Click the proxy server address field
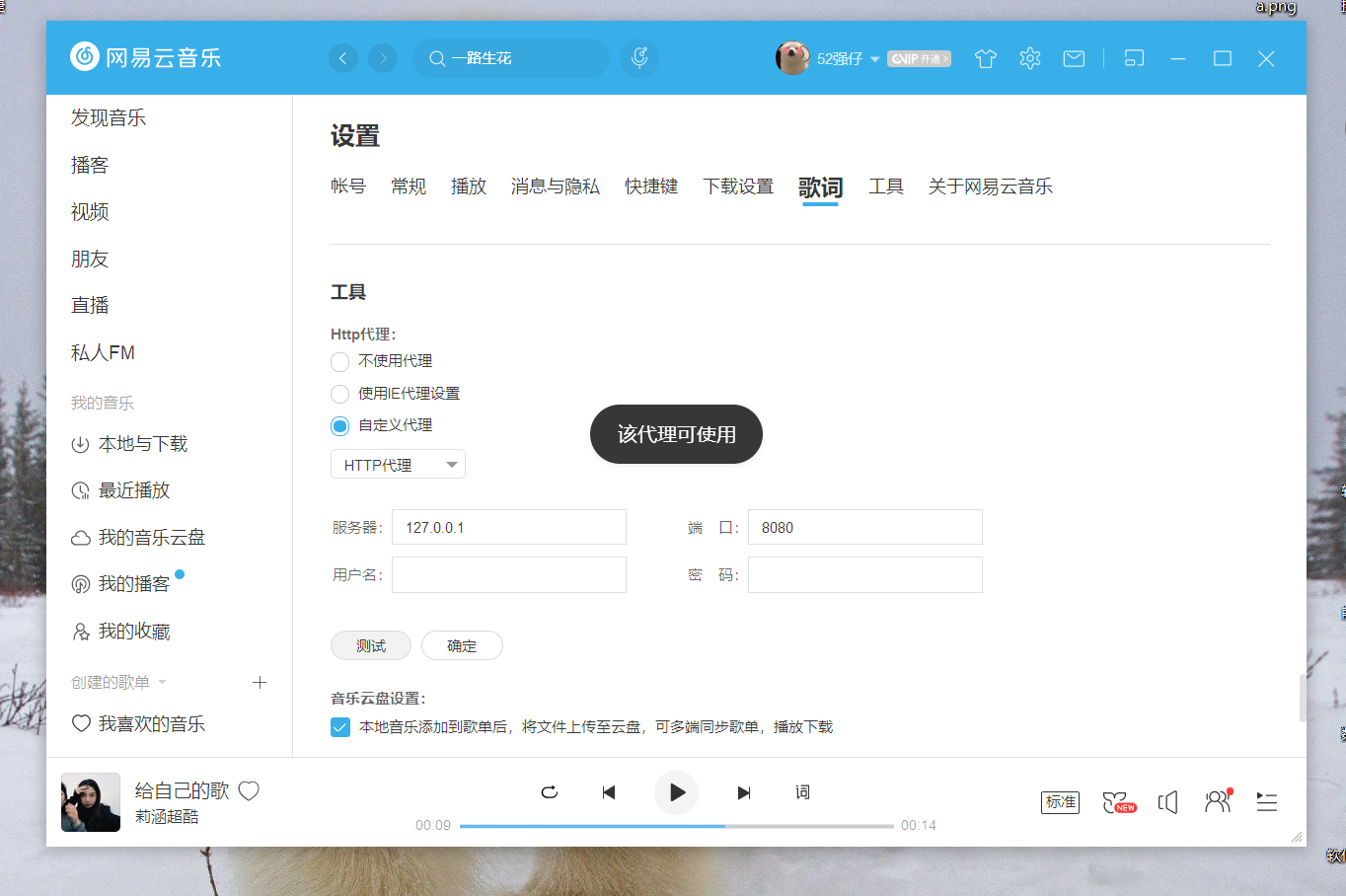Image resolution: width=1346 pixels, height=896 pixels. [x=509, y=527]
